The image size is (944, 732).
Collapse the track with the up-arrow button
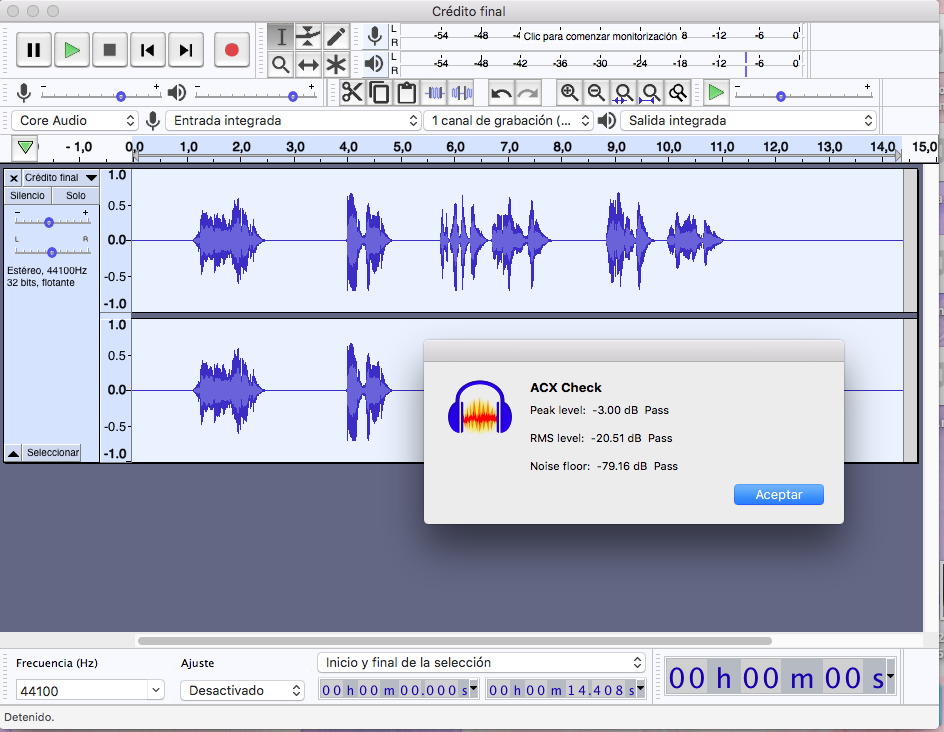click(x=13, y=453)
